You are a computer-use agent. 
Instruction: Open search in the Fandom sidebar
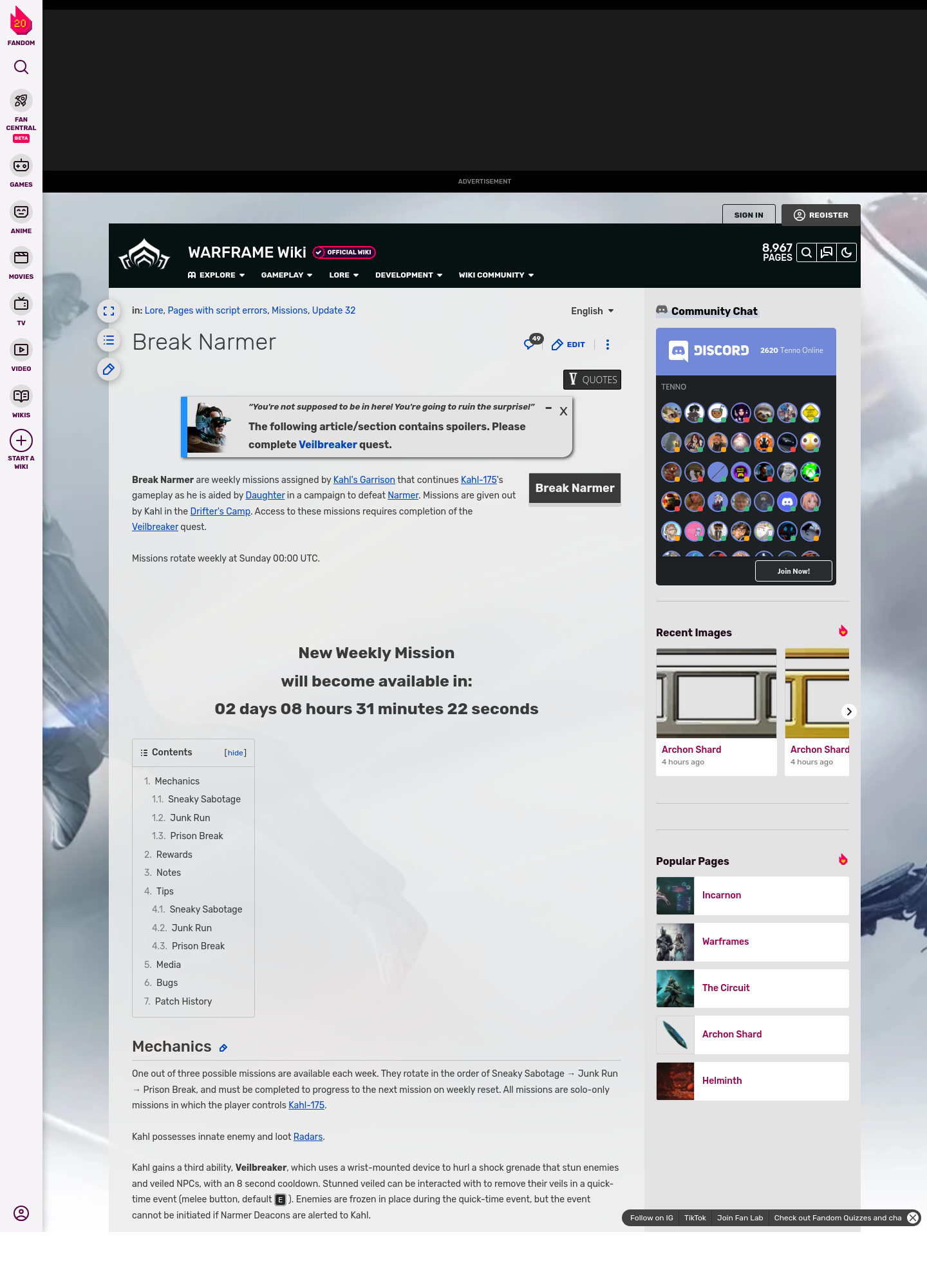[x=21, y=67]
